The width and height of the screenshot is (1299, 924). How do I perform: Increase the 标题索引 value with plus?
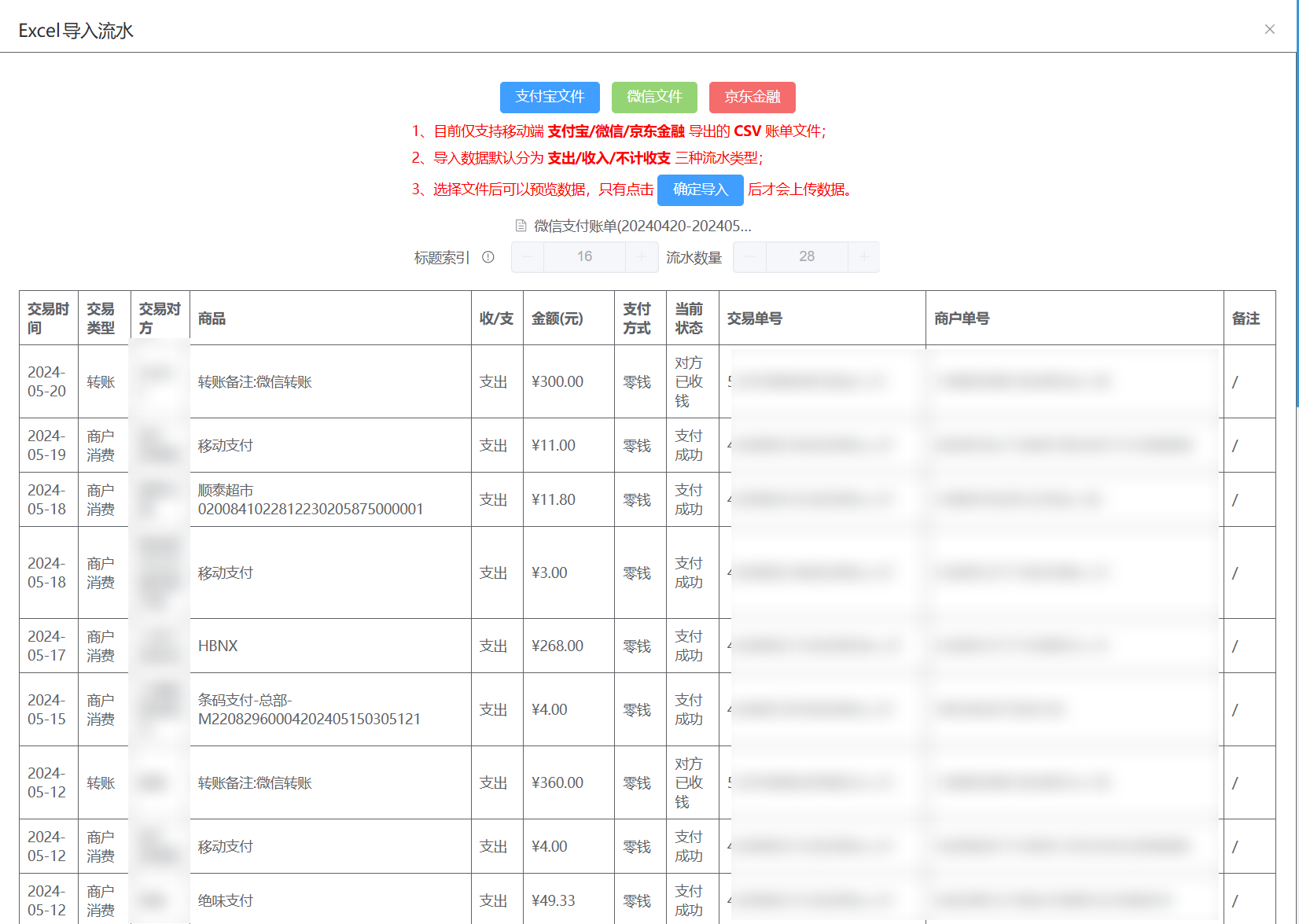[642, 257]
